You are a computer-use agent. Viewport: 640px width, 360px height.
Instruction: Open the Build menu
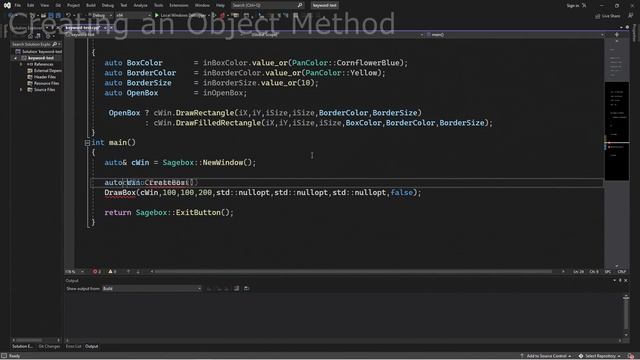point(91,5)
